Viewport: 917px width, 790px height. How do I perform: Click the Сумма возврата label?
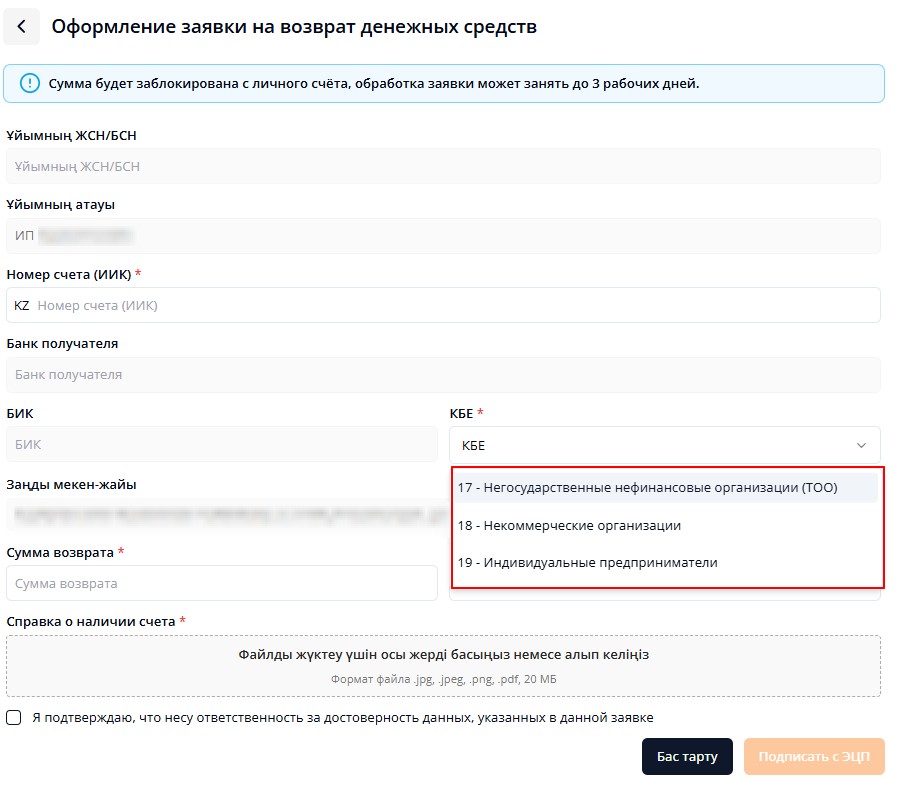click(60, 553)
